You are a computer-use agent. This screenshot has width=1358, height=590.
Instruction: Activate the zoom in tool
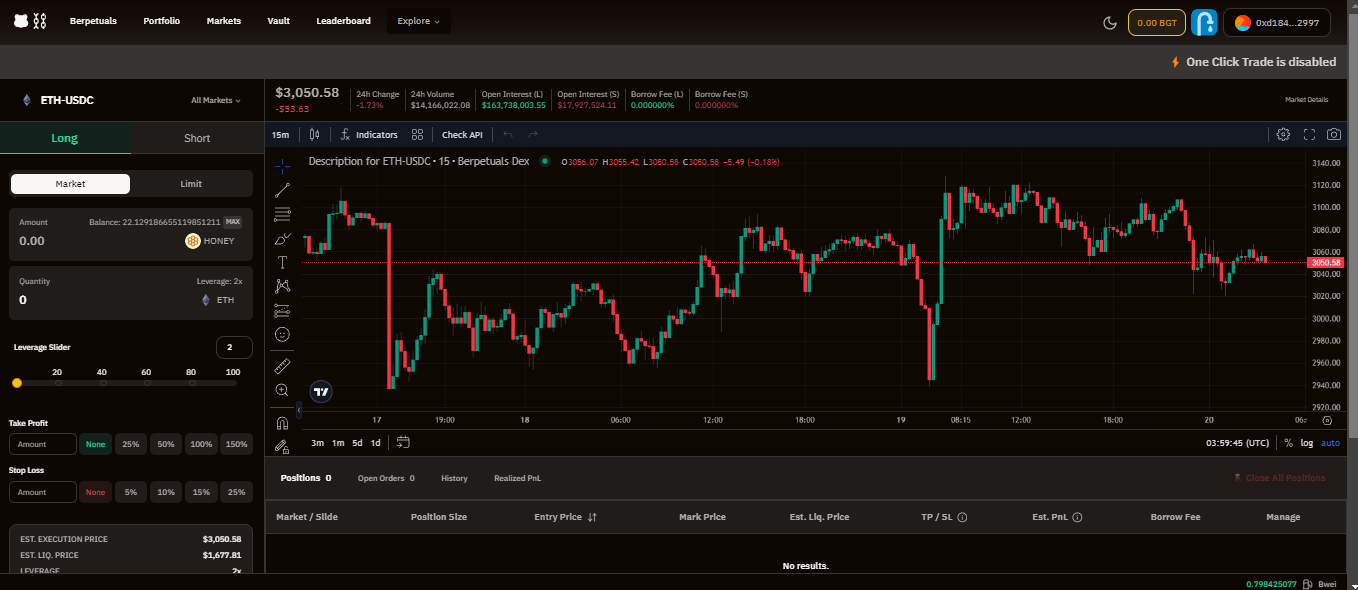[282, 389]
